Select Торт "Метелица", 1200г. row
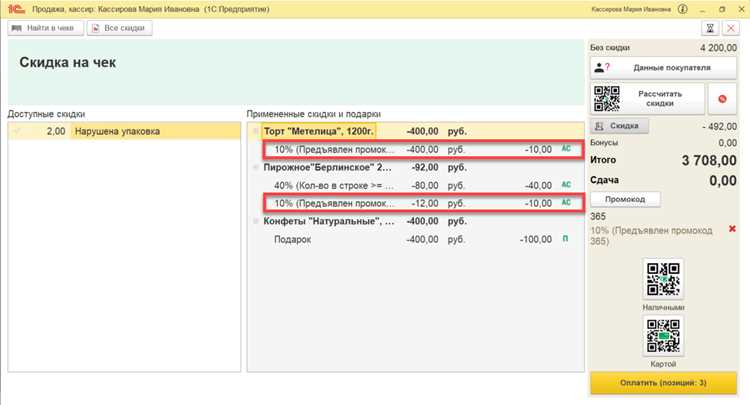 [x=416, y=131]
